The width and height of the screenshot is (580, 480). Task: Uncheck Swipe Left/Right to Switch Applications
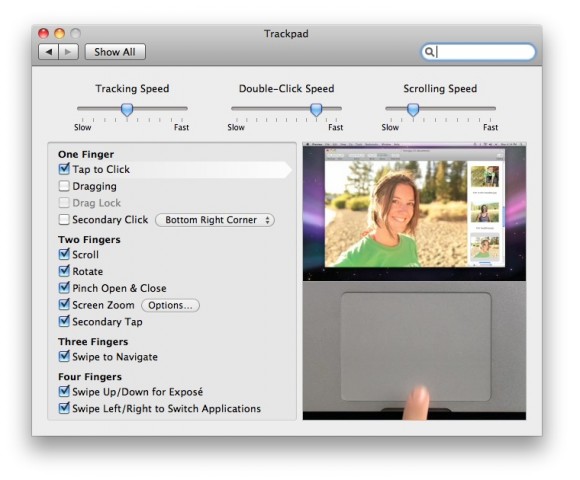coord(64,408)
